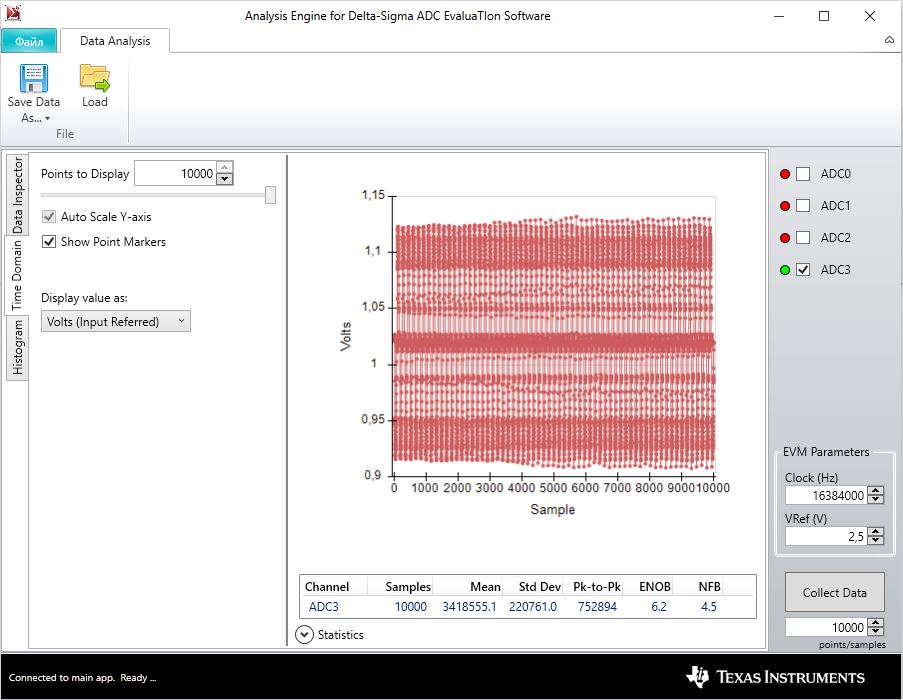The image size is (903, 700).
Task: Disable Show Point Markers checkbox
Action: (x=49, y=242)
